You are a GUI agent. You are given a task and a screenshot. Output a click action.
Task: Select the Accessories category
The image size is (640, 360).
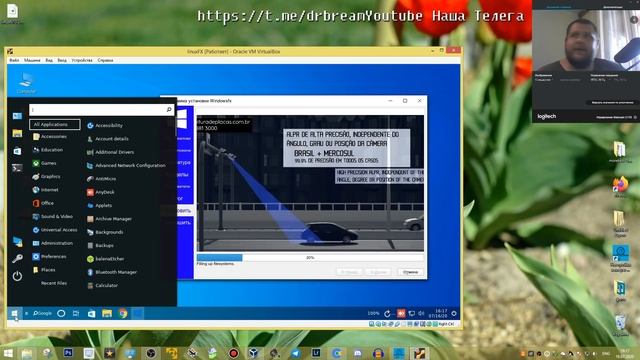[49, 137]
